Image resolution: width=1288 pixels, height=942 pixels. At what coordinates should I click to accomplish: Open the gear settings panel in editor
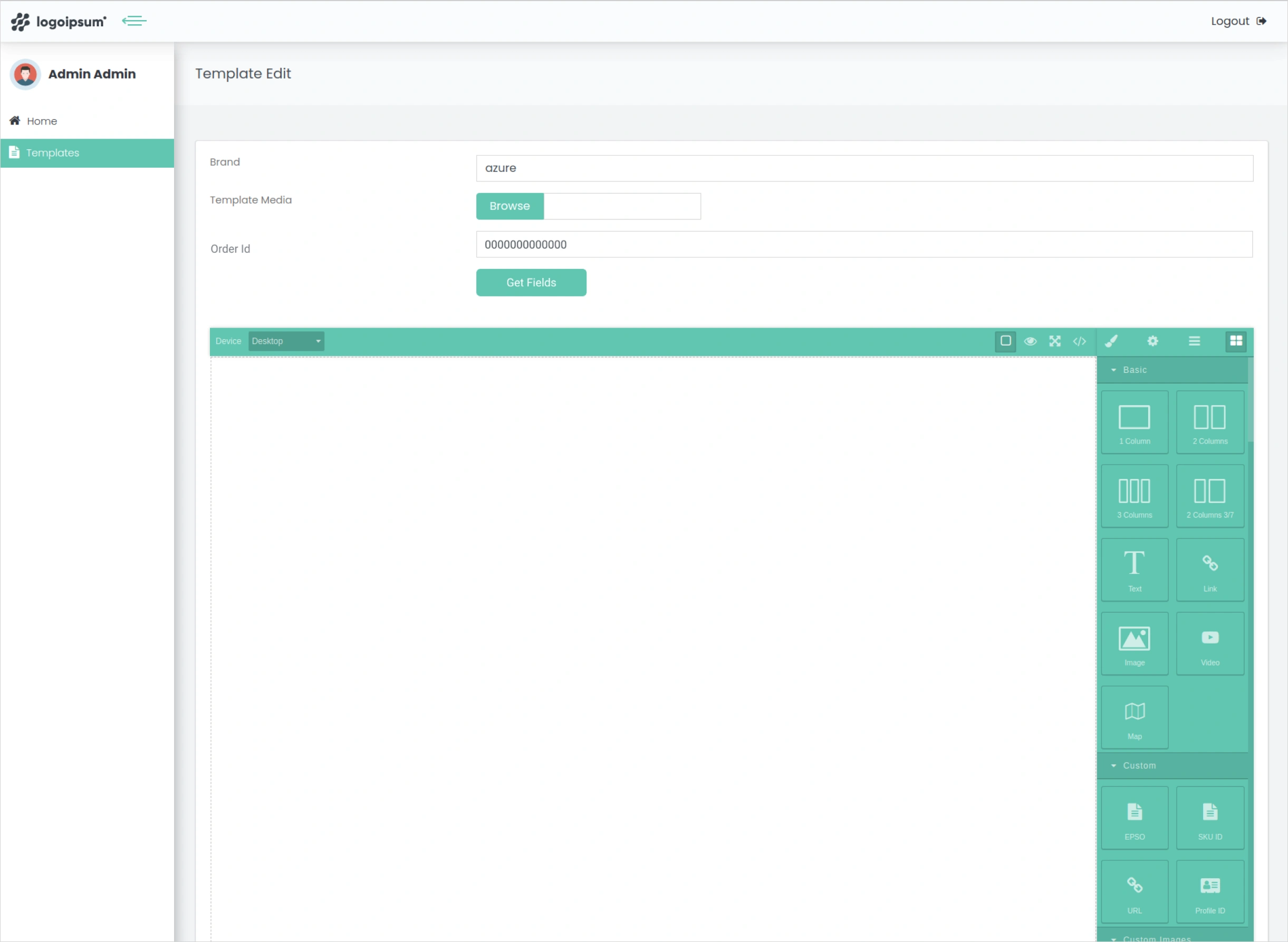(1152, 341)
